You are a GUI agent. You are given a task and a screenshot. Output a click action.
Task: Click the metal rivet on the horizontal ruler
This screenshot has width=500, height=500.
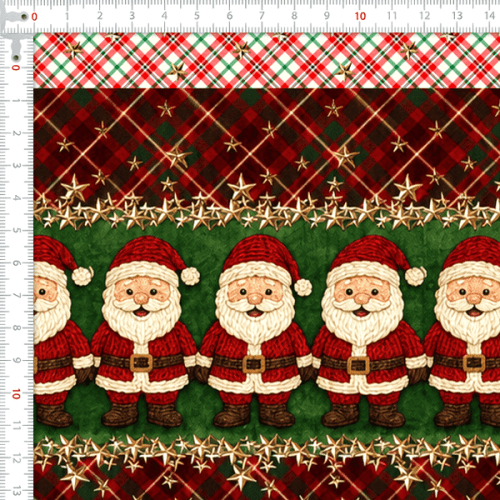(24, 16)
